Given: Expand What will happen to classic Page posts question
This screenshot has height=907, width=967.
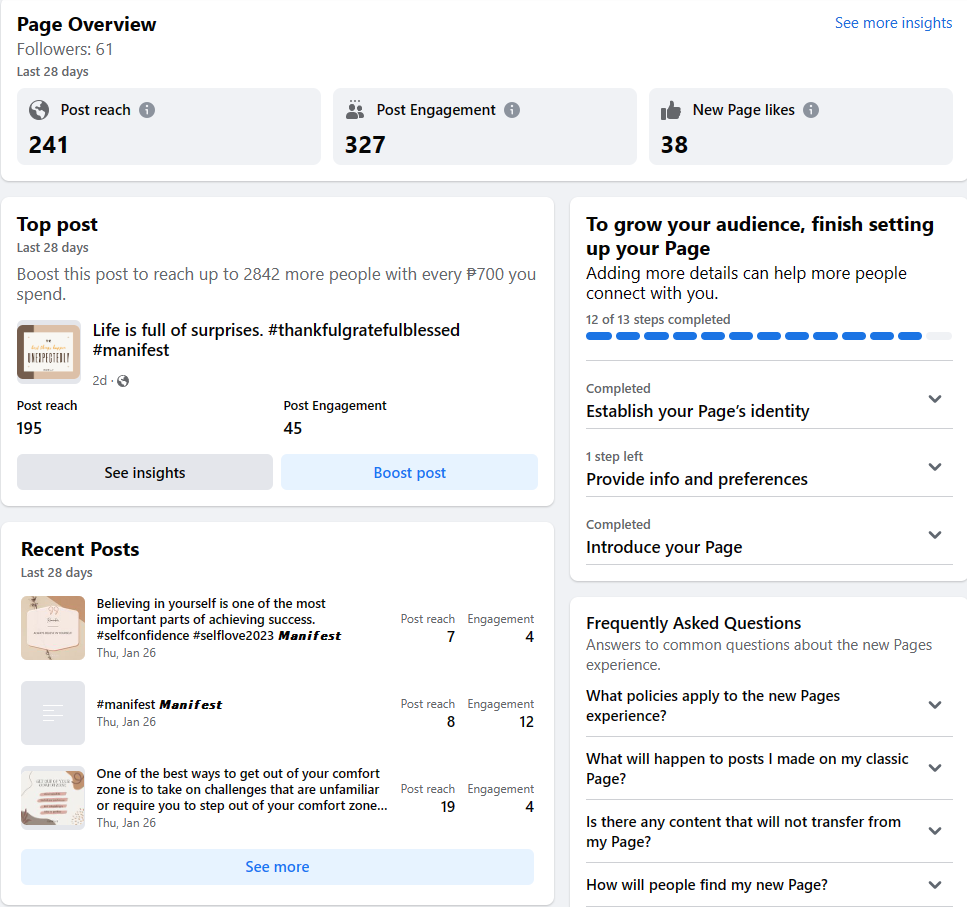Looking at the screenshot, I should (x=769, y=768).
